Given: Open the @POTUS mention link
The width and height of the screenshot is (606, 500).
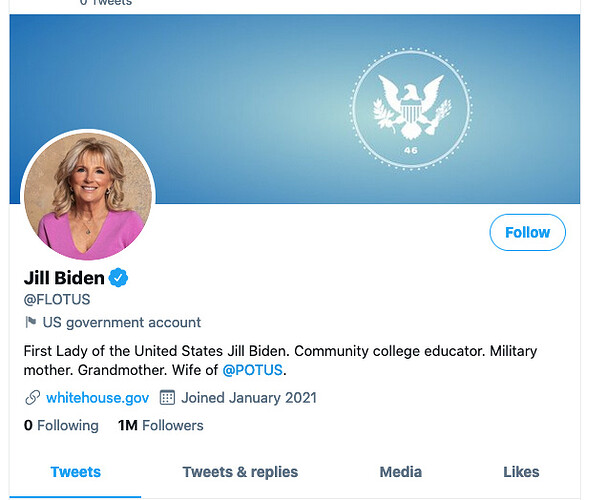Looking at the screenshot, I should click(x=253, y=370).
